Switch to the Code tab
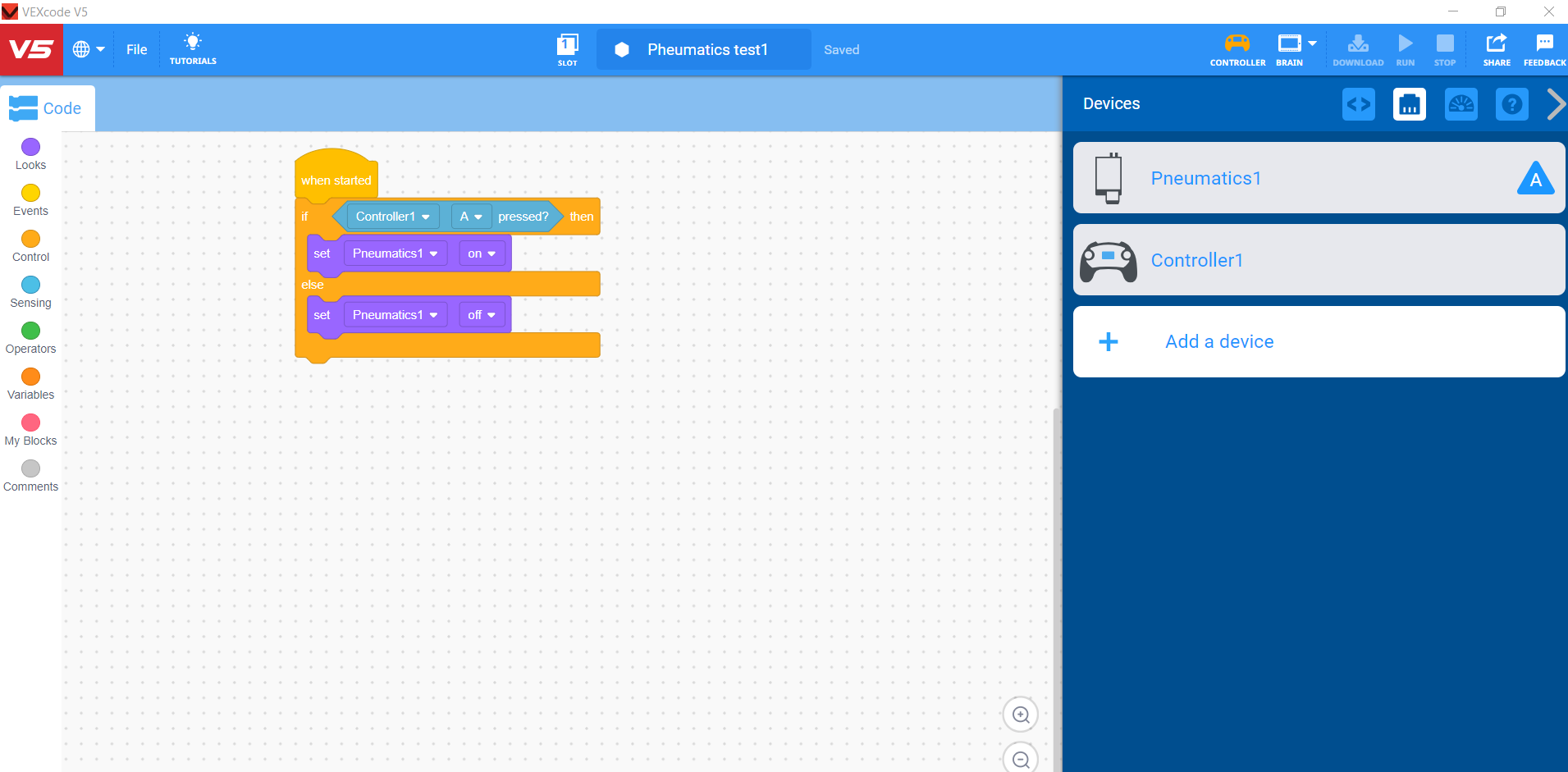The width and height of the screenshot is (1568, 772). point(47,108)
